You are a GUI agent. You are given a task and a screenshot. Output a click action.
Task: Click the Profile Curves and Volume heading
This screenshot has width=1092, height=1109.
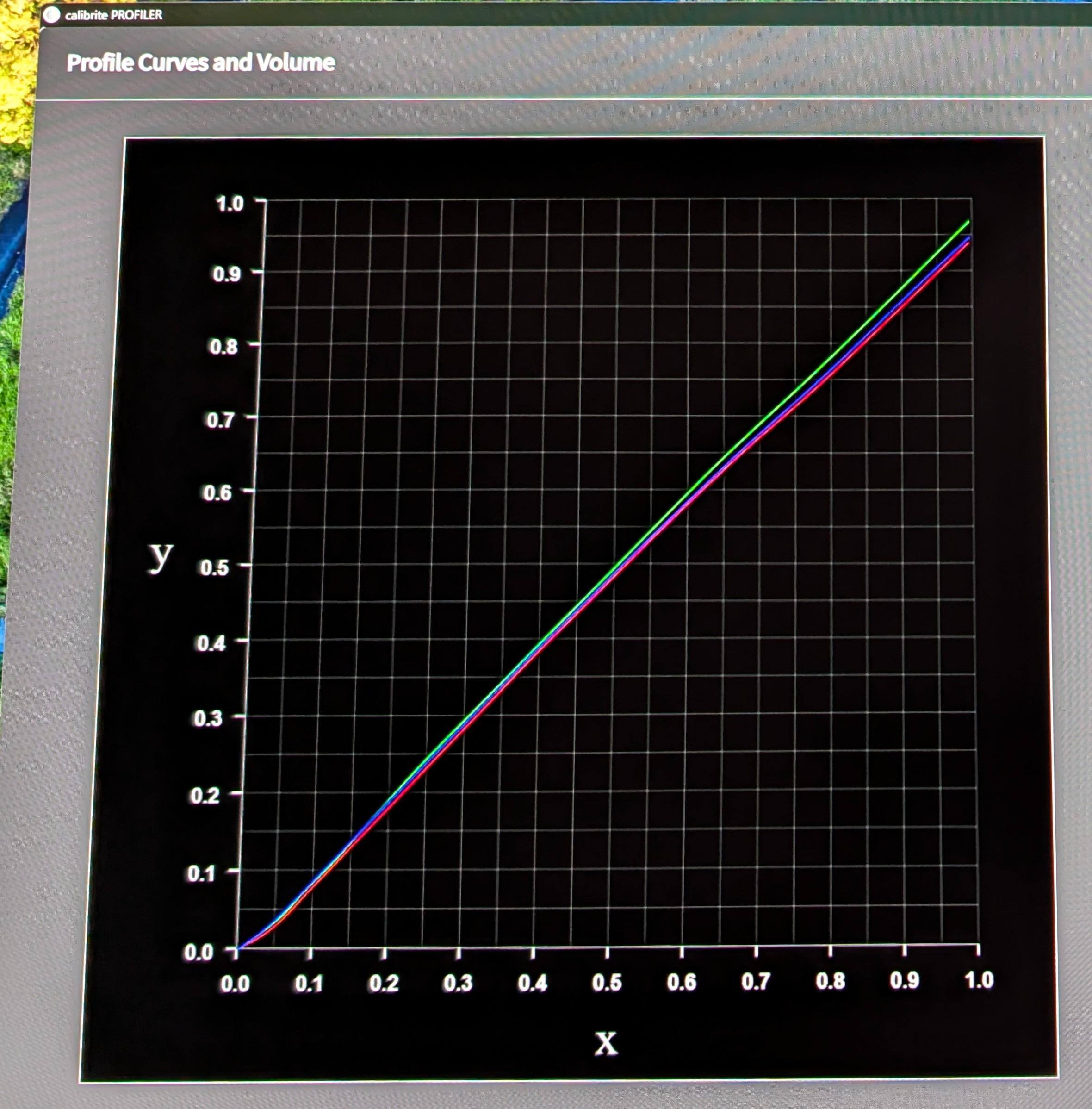[201, 62]
